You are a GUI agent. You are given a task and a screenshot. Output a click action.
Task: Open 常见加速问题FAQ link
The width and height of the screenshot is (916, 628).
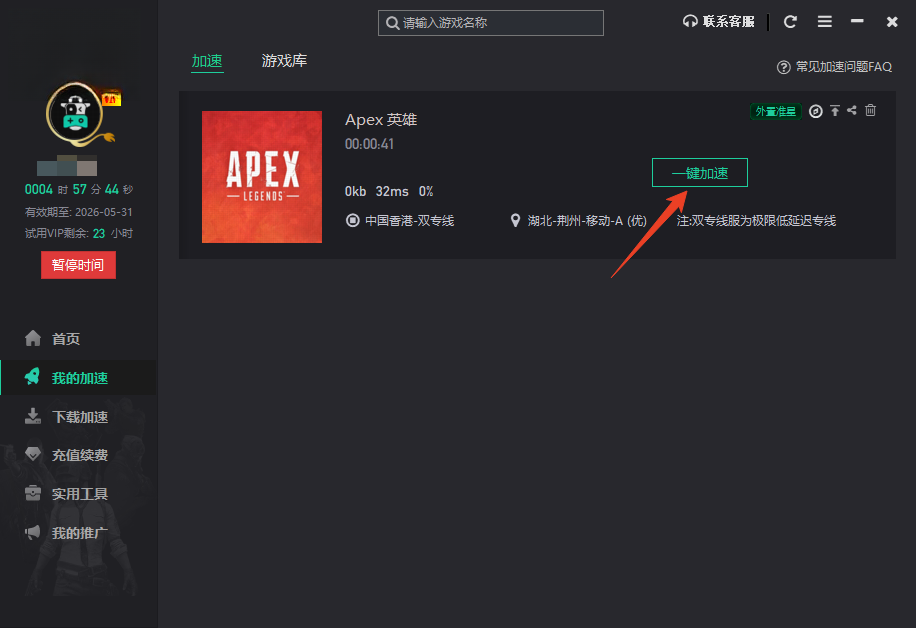(x=834, y=67)
